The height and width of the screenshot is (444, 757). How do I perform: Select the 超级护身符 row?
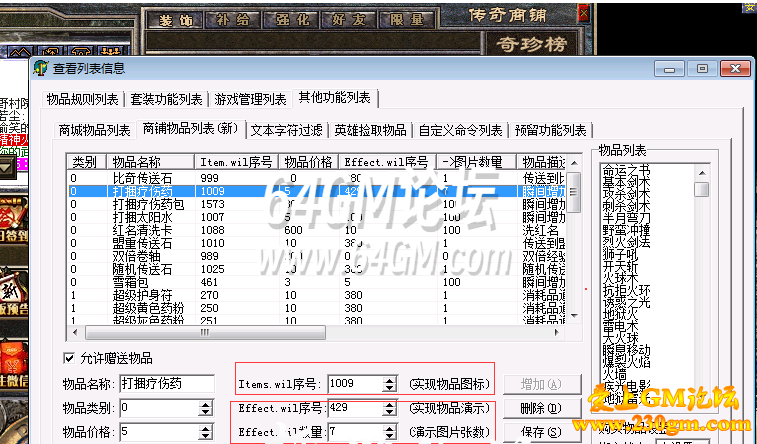[x=316, y=295]
